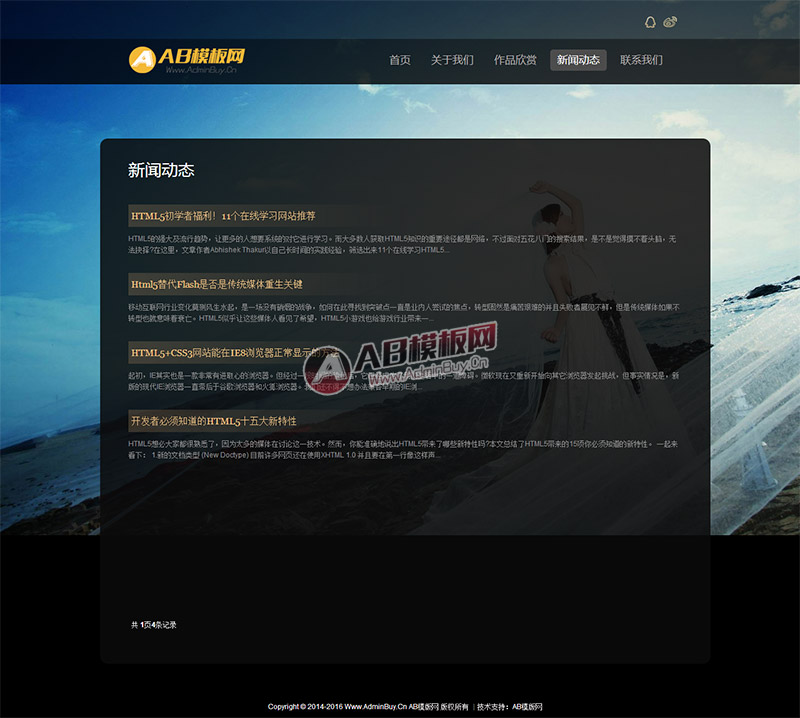This screenshot has width=800, height=718.
Task: Click the AB模板网 logo in header
Action: click(x=187, y=60)
